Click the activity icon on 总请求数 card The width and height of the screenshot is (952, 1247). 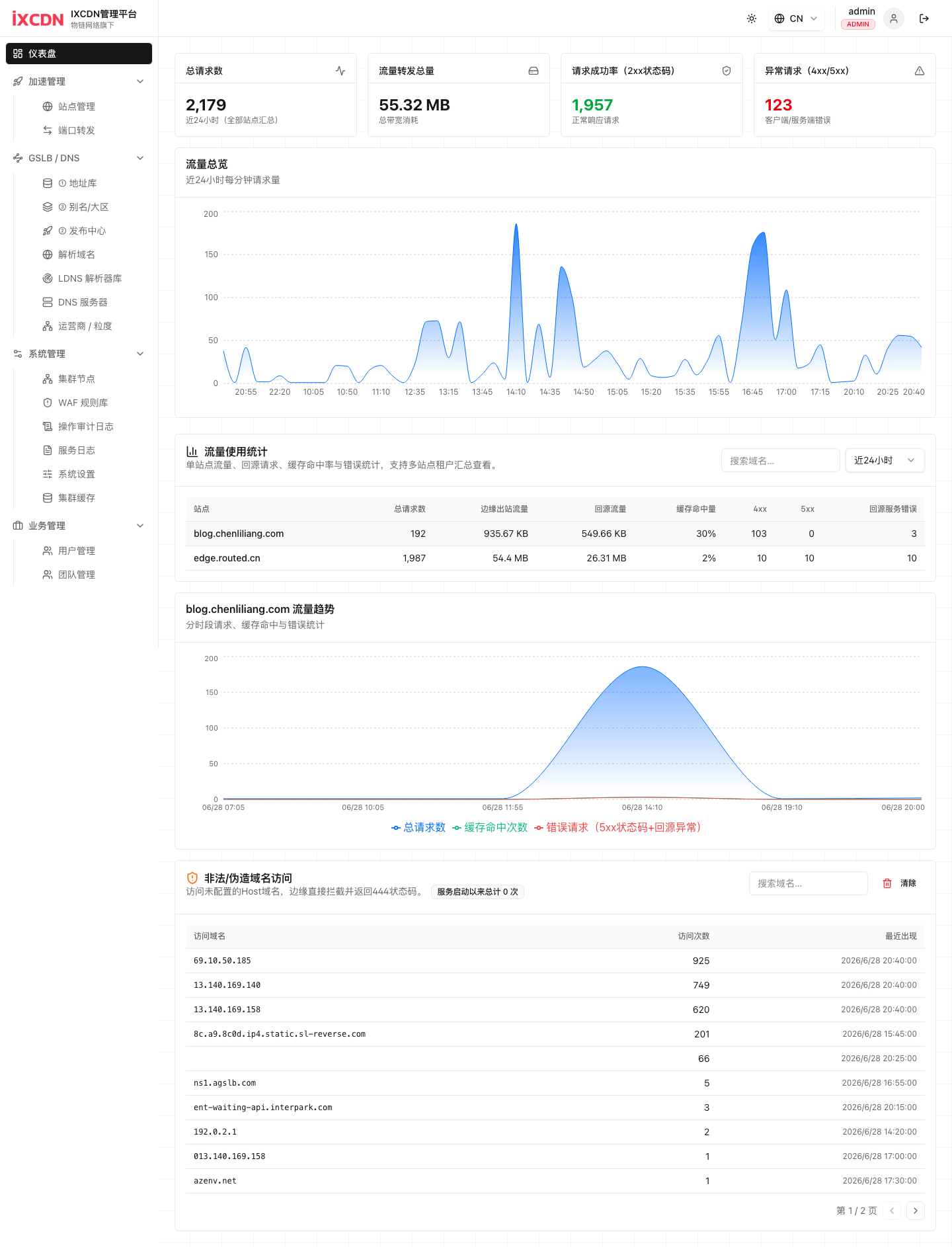click(340, 71)
